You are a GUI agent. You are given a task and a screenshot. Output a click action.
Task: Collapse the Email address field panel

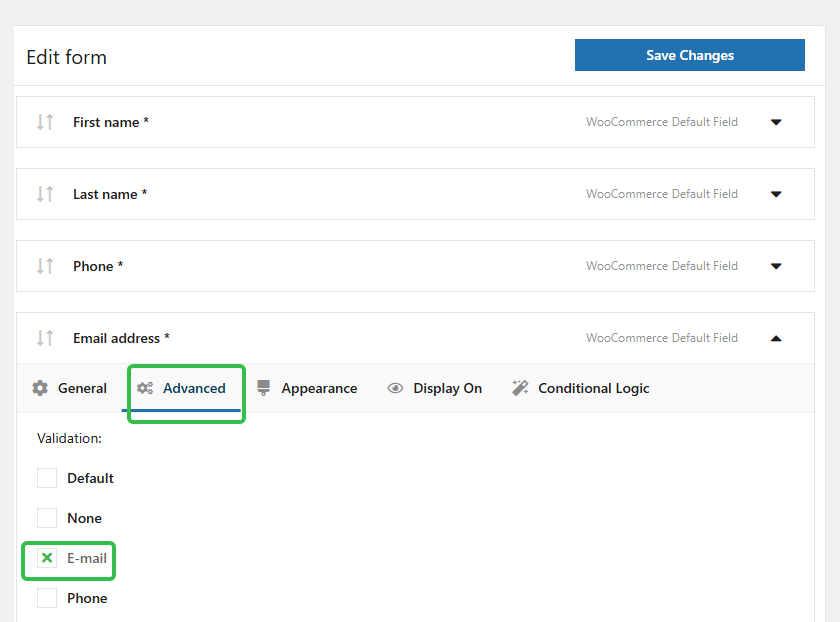776,338
